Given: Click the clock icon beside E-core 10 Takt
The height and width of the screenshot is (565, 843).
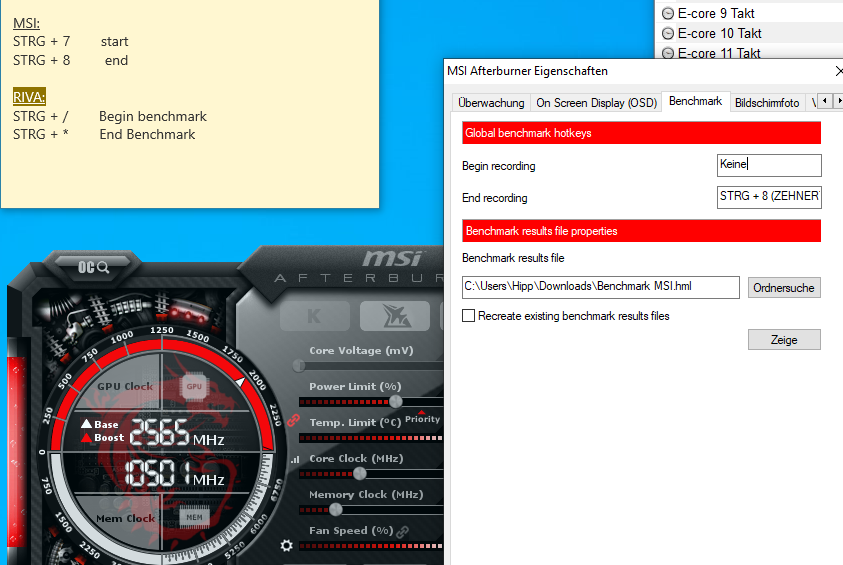Looking at the screenshot, I should (668, 33).
